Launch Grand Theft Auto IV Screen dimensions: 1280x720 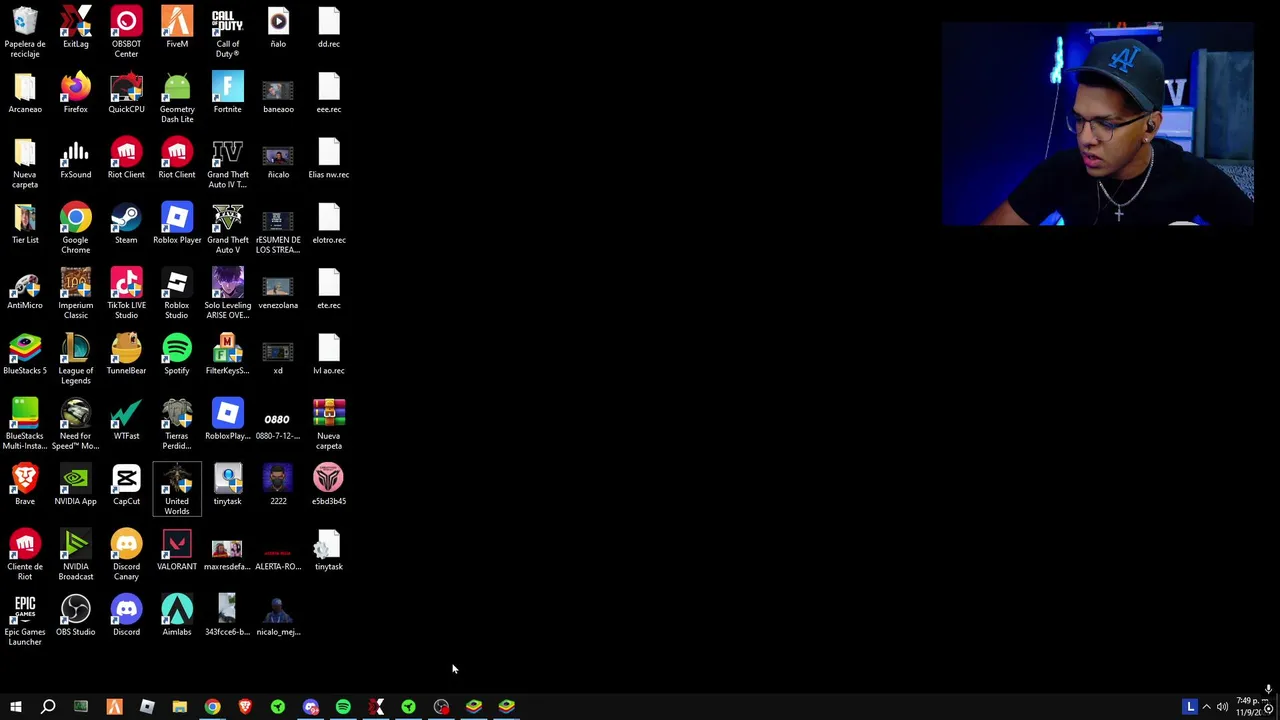pos(228,162)
